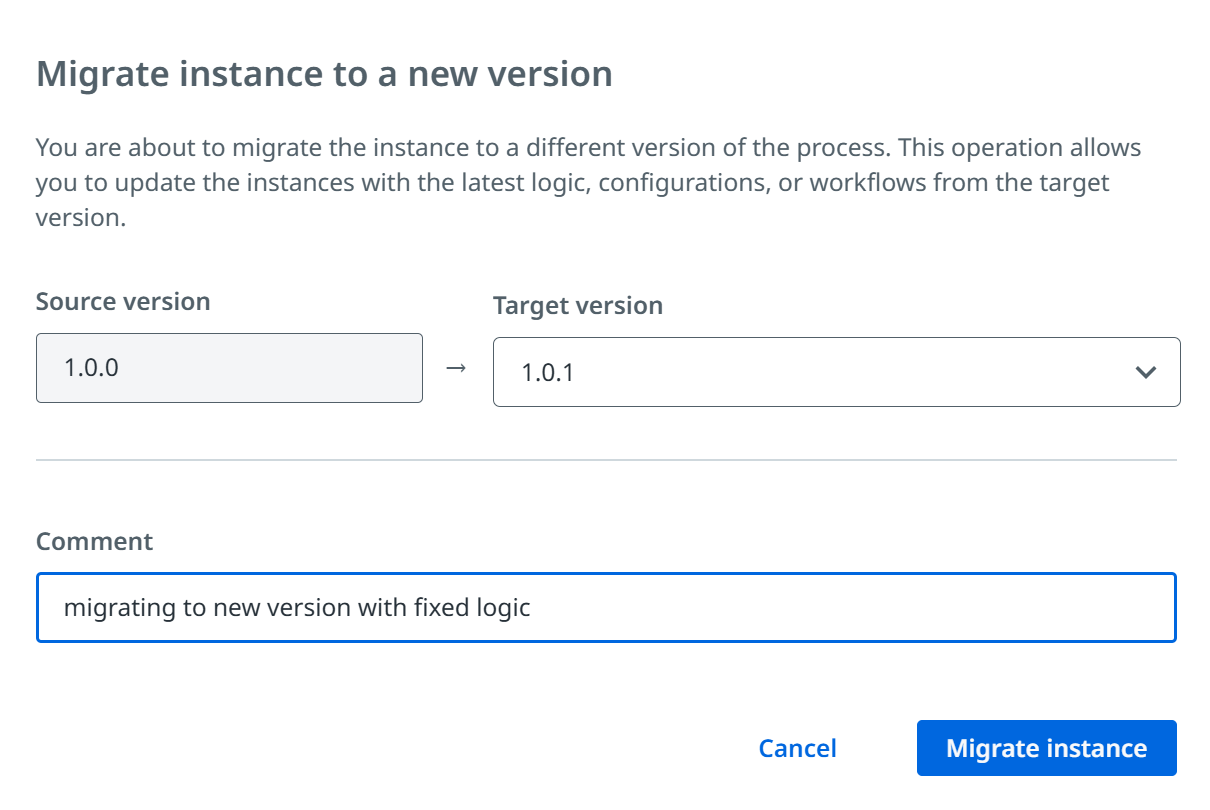Viewport: 1210px width, 810px height.
Task: Focus the Comment input field
Action: 606,607
